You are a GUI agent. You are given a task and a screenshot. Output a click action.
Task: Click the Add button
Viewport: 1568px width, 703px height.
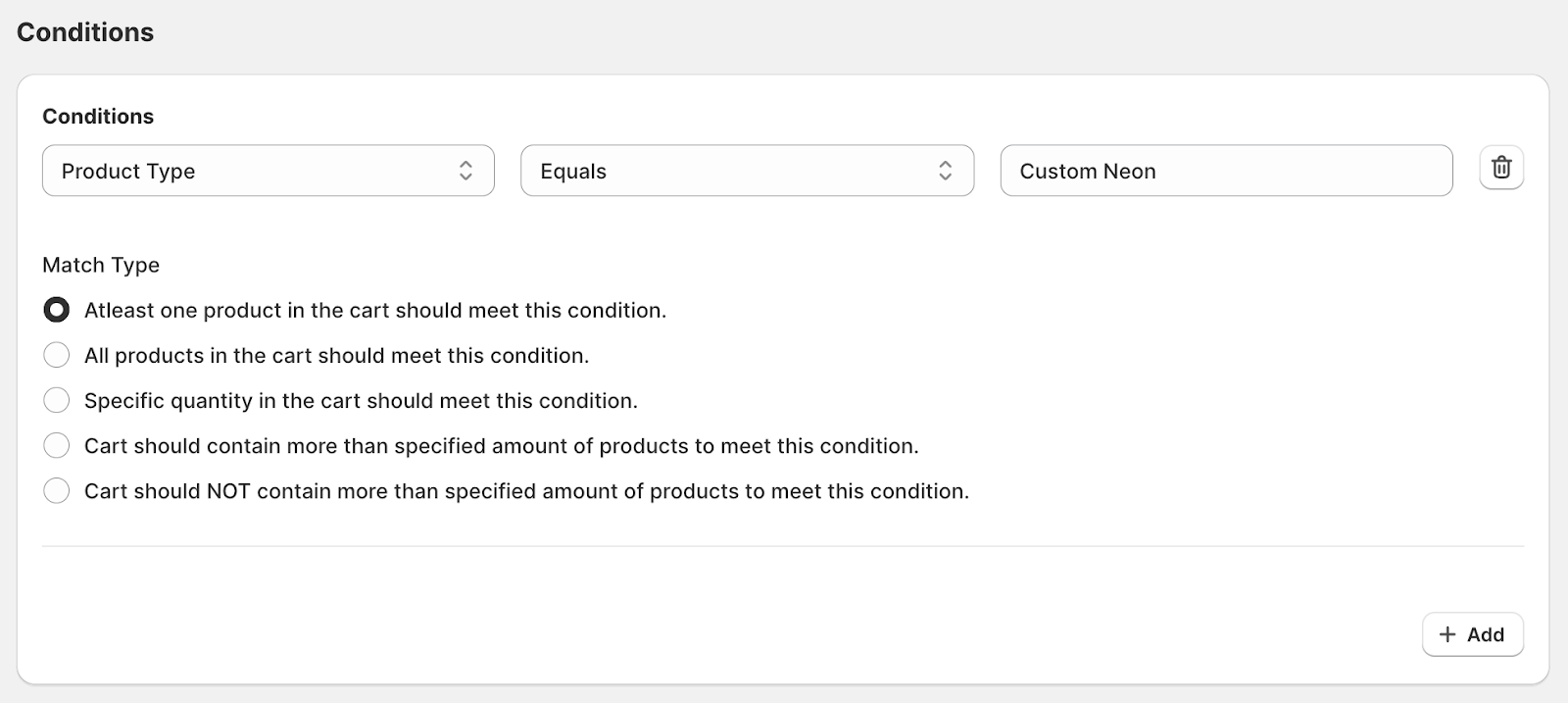point(1472,634)
